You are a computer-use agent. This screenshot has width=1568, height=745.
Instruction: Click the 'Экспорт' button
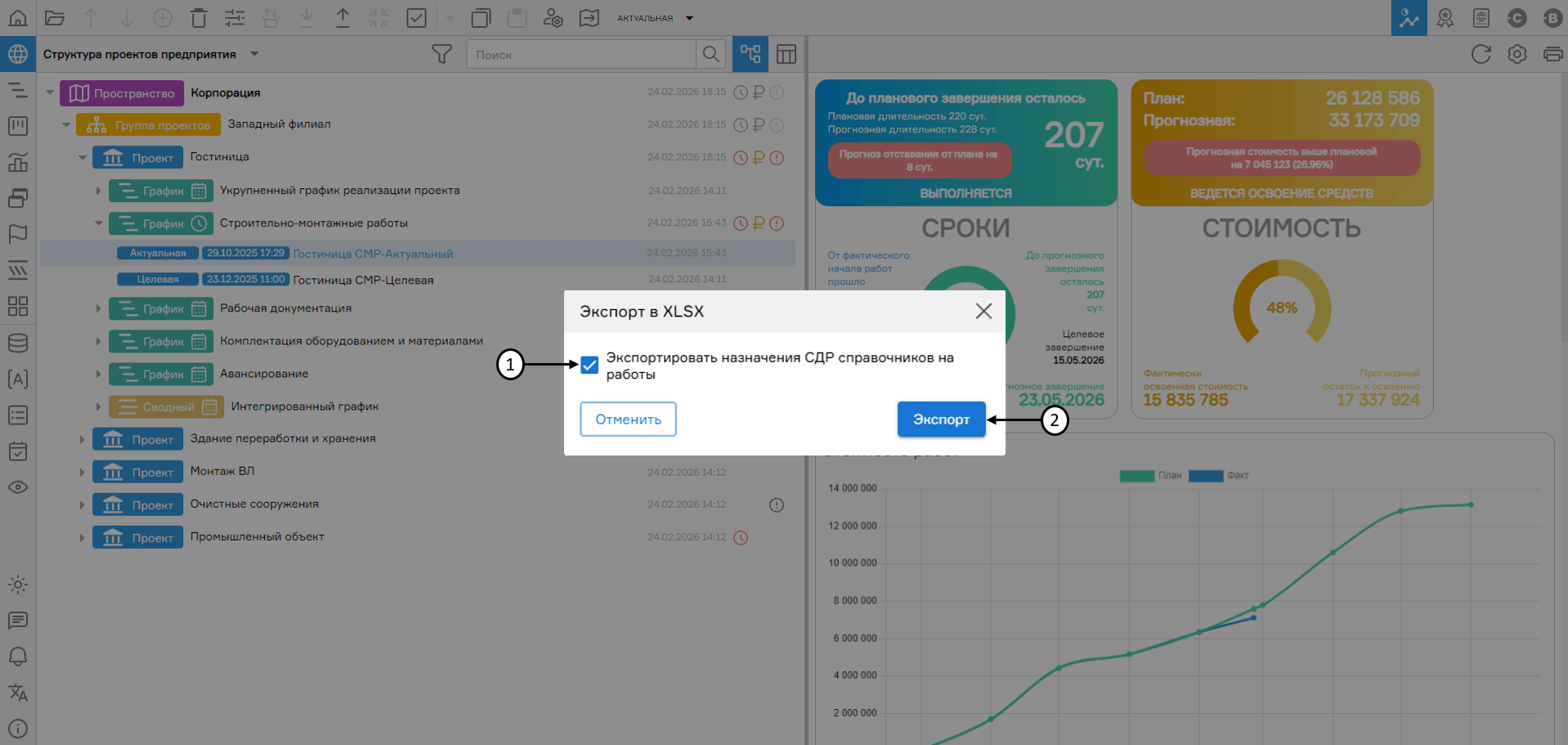coord(941,420)
